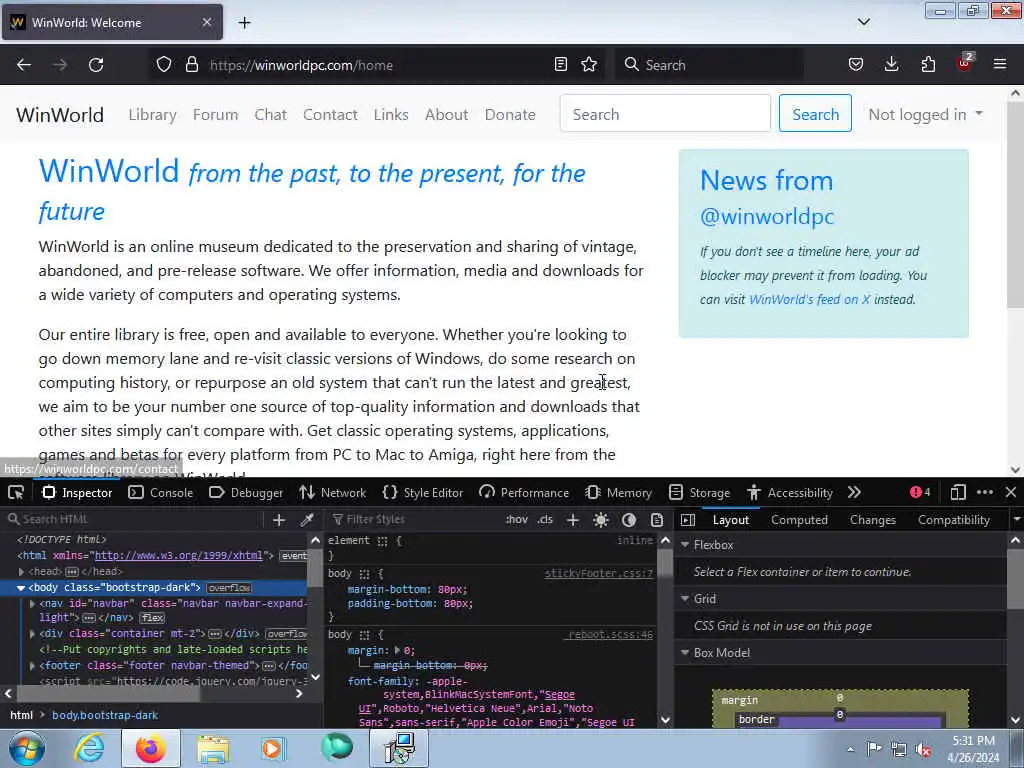The image size is (1024, 768).
Task: Follow the WinWorld's feed on X link
Action: pyautogui.click(x=810, y=299)
